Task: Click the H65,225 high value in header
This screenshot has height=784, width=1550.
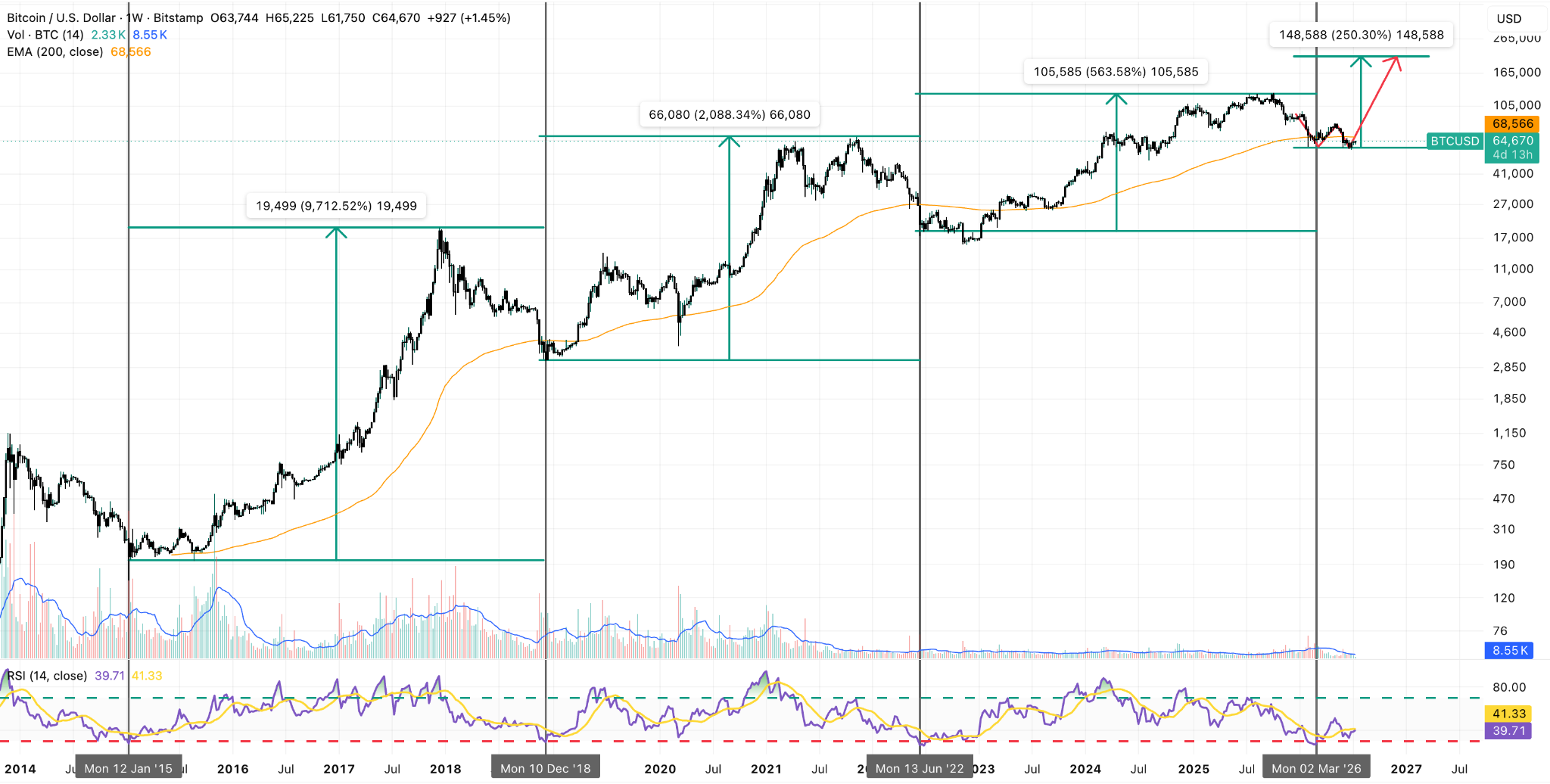Action: 289,17
